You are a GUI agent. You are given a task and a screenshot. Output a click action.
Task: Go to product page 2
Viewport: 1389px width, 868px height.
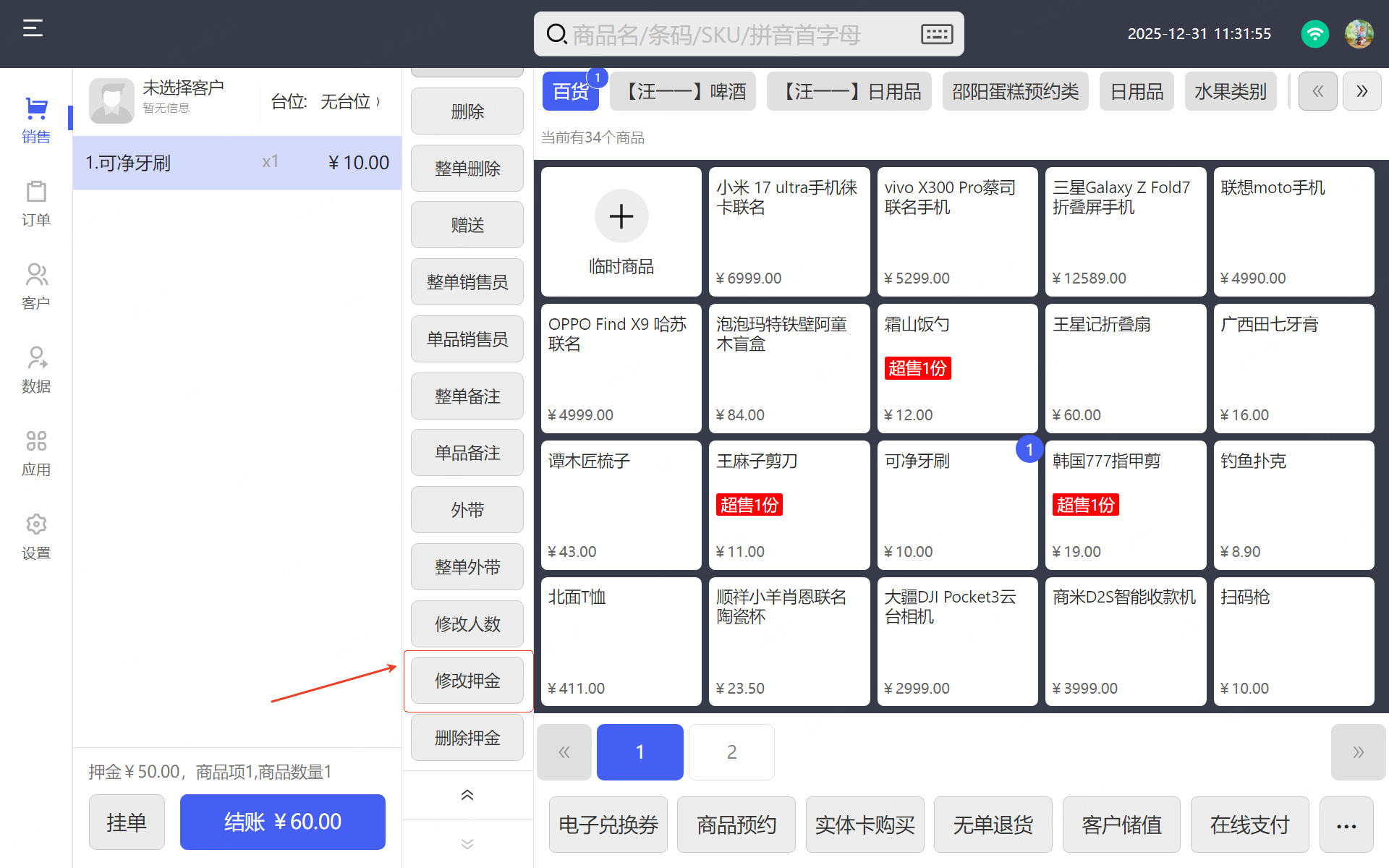click(731, 752)
